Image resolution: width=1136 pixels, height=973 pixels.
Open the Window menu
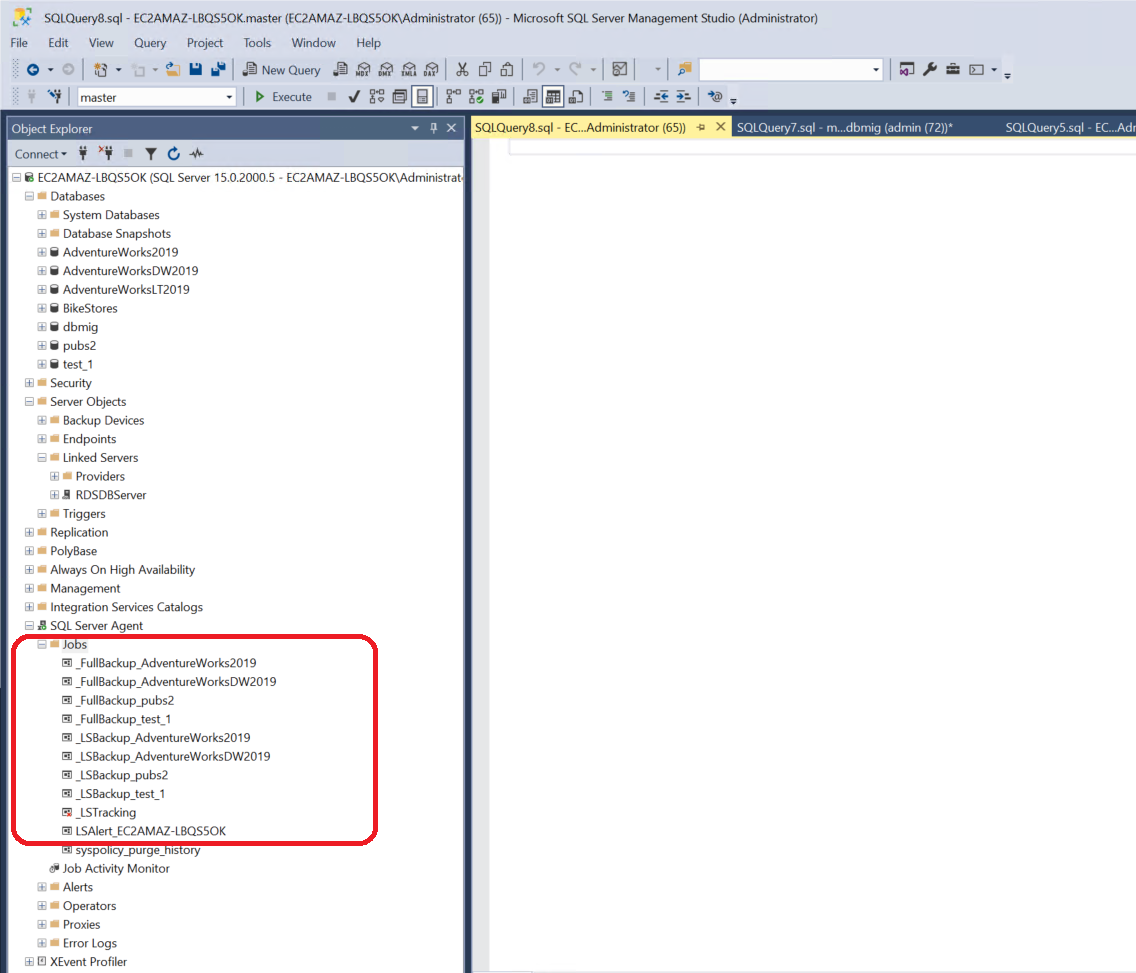point(313,43)
